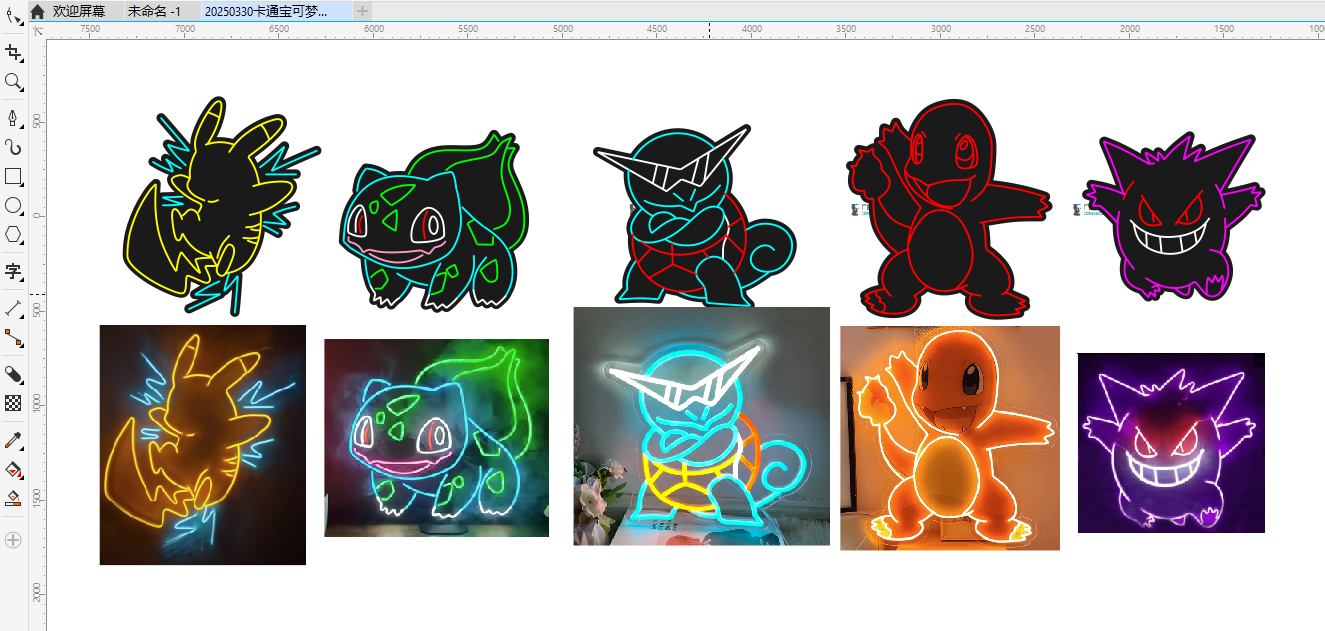The height and width of the screenshot is (631, 1325).
Task: Select the Smart Fill tool
Action: click(13, 498)
